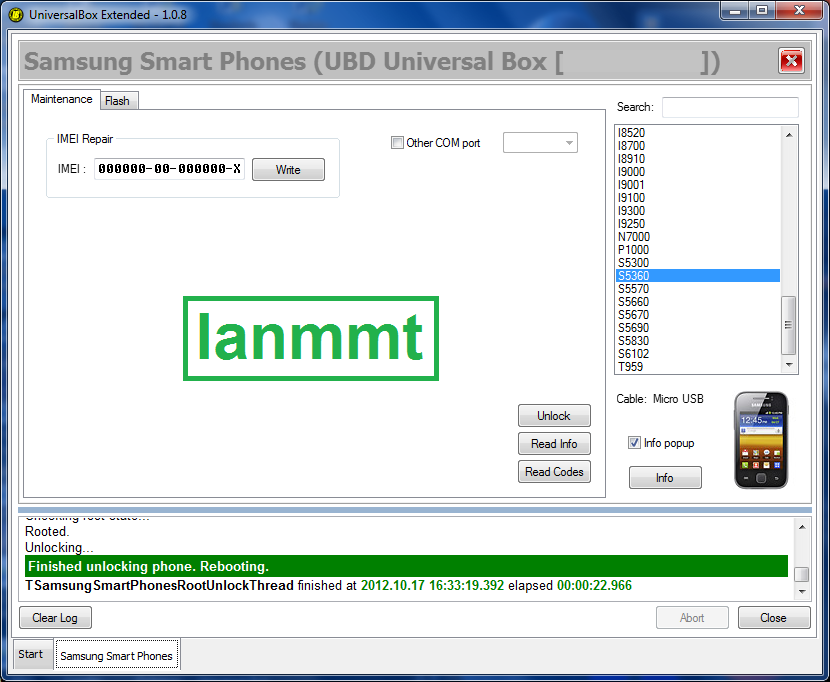Select model S5830 in the list
The height and width of the screenshot is (682, 830).
pos(698,340)
